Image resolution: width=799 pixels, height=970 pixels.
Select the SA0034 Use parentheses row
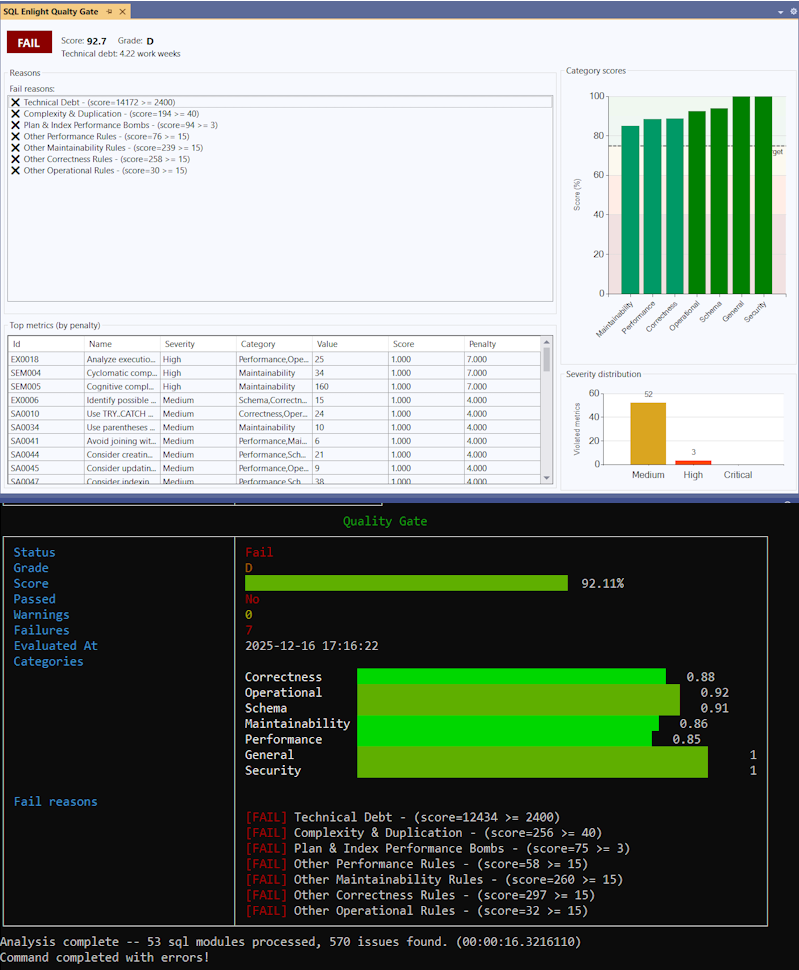275,427
